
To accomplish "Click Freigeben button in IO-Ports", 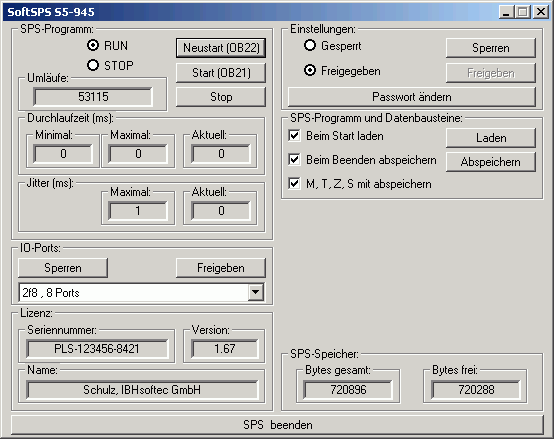I will pyautogui.click(x=221, y=268).
